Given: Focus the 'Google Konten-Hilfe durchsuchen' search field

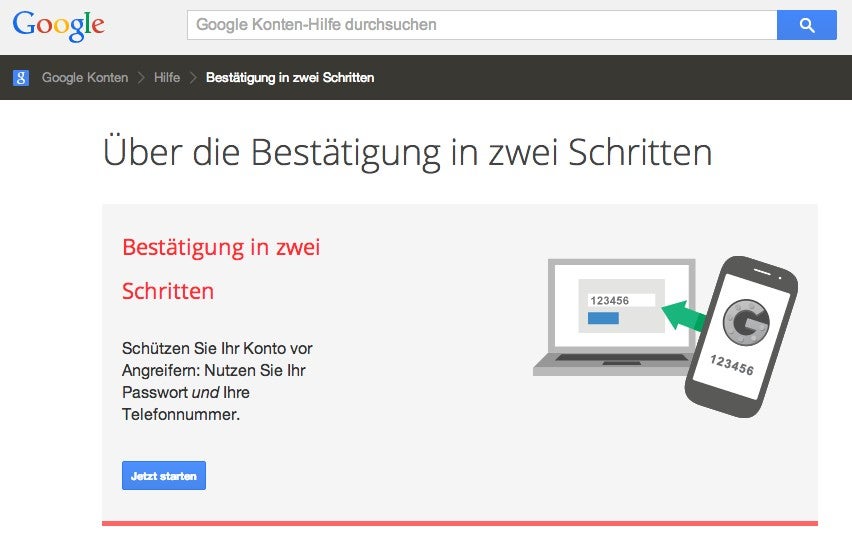Looking at the screenshot, I should [482, 25].
